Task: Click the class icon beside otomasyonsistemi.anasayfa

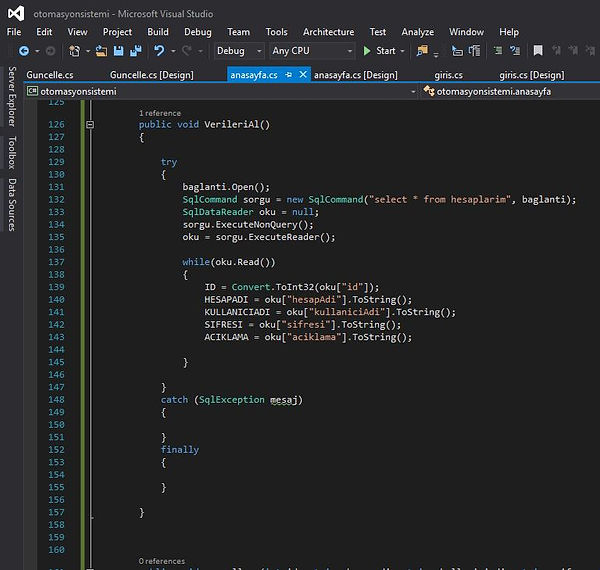Action: pyautogui.click(x=429, y=91)
